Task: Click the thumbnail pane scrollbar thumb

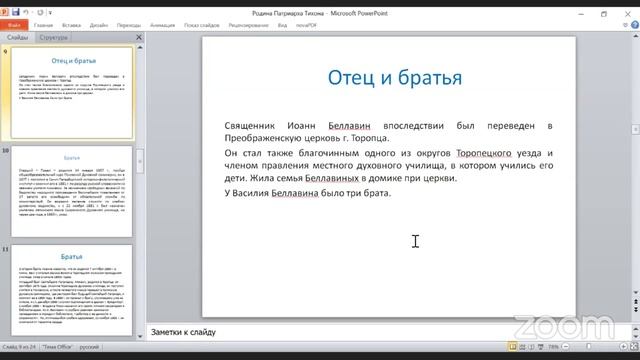Action: (x=140, y=161)
